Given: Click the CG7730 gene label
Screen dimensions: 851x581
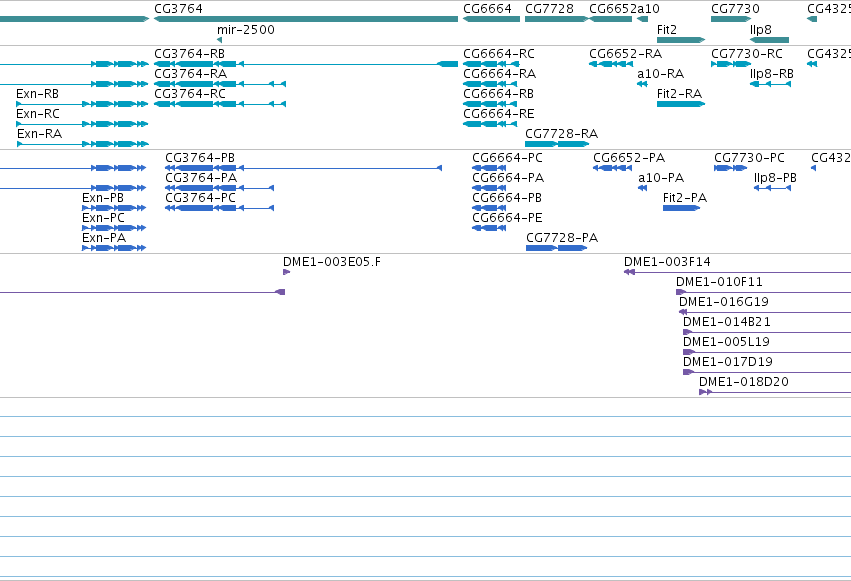Looking at the screenshot, I should click(735, 9).
